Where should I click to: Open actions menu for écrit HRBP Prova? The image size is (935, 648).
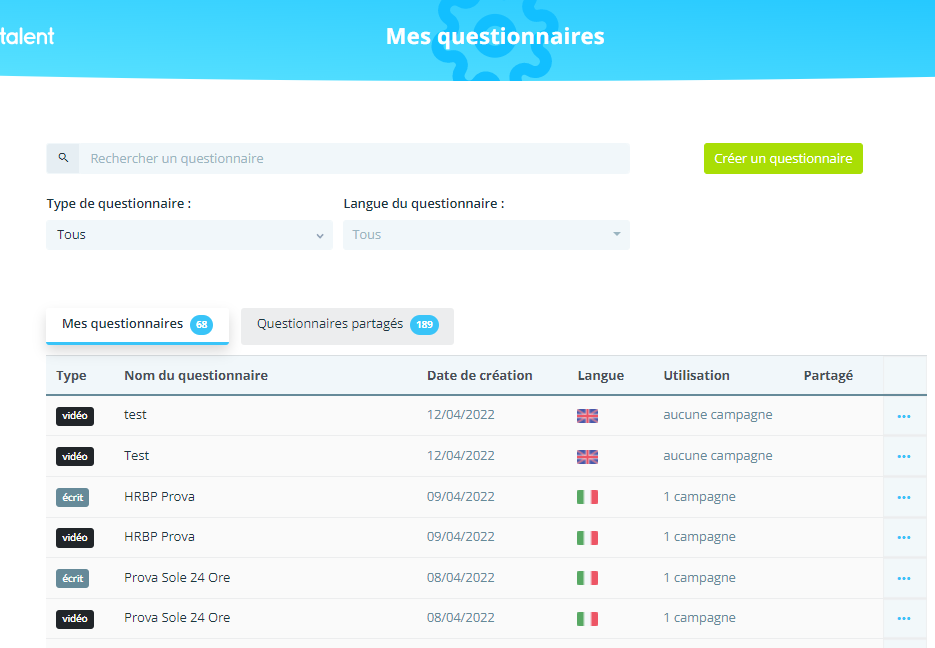pos(904,497)
